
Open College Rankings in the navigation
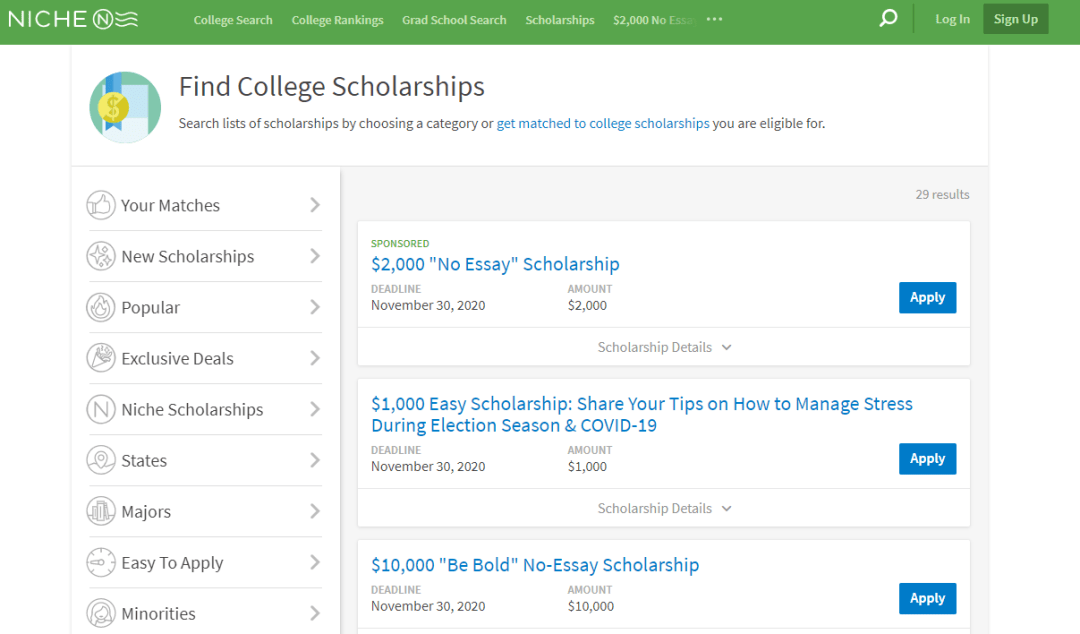coord(337,20)
